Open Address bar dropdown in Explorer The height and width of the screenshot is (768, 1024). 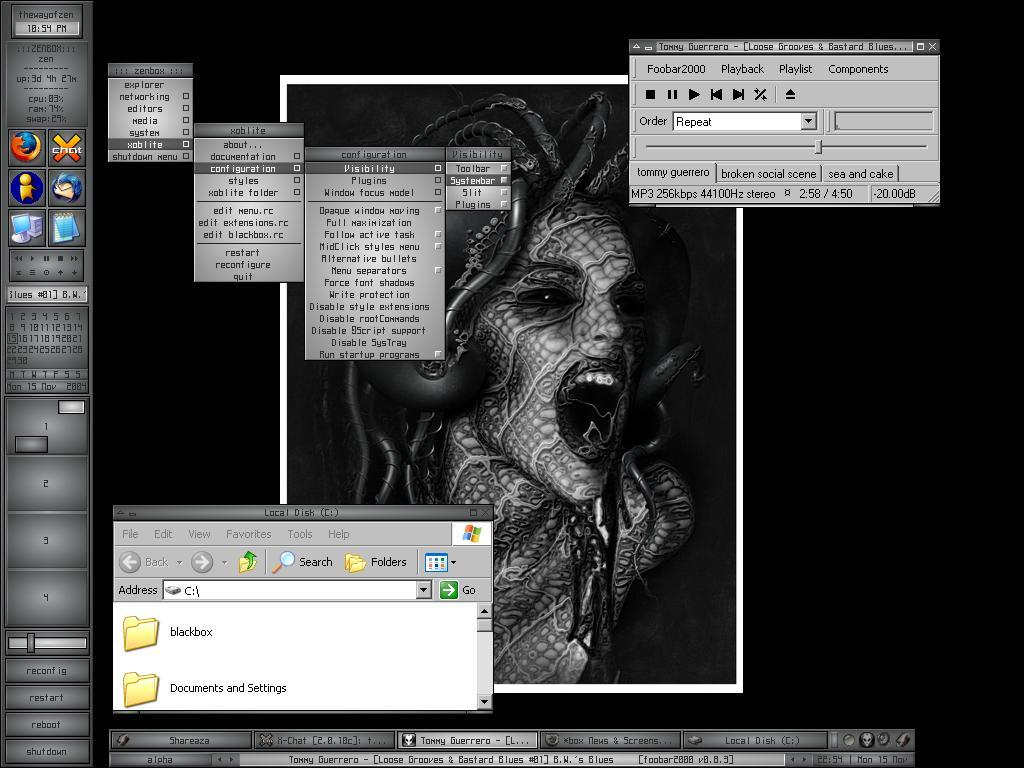tap(423, 590)
